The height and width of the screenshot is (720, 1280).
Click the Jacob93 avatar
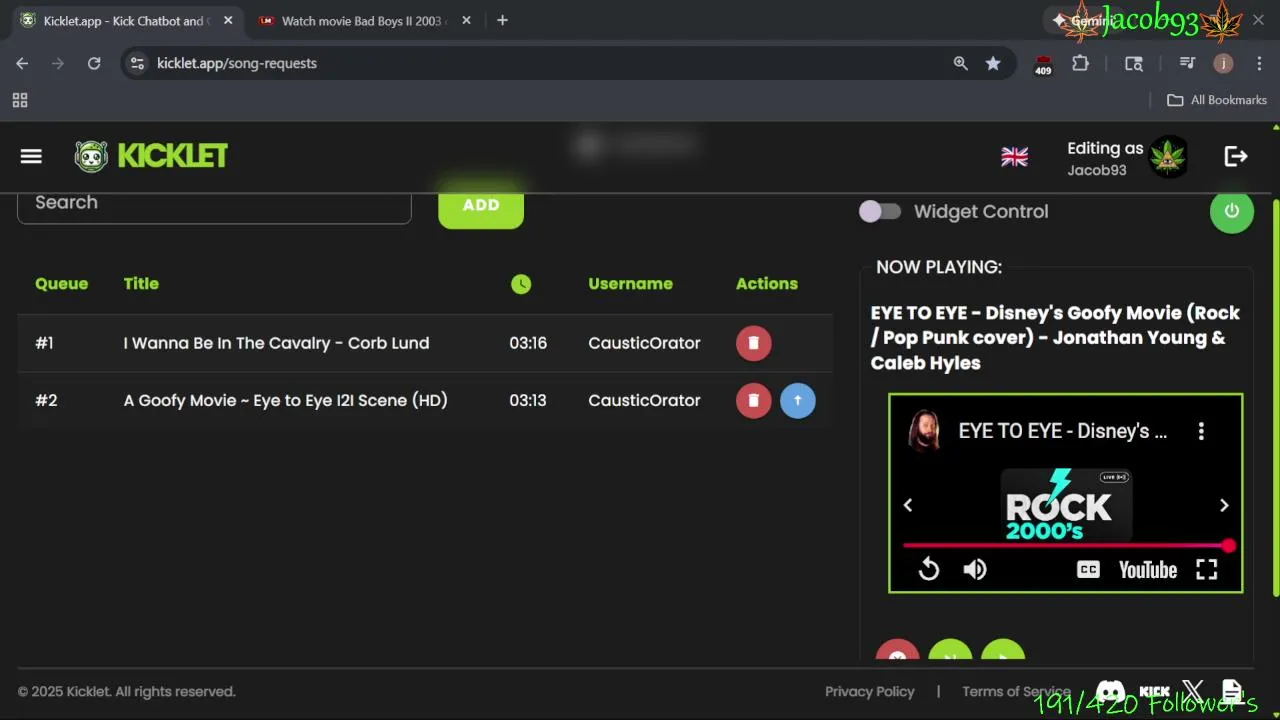coord(1167,157)
